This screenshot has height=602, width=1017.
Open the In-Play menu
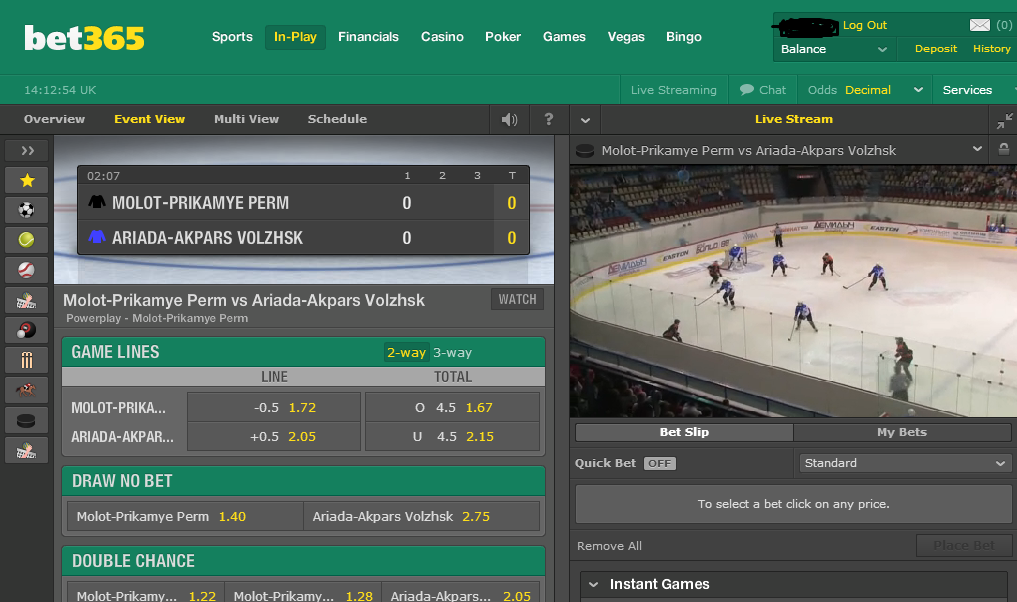[295, 37]
